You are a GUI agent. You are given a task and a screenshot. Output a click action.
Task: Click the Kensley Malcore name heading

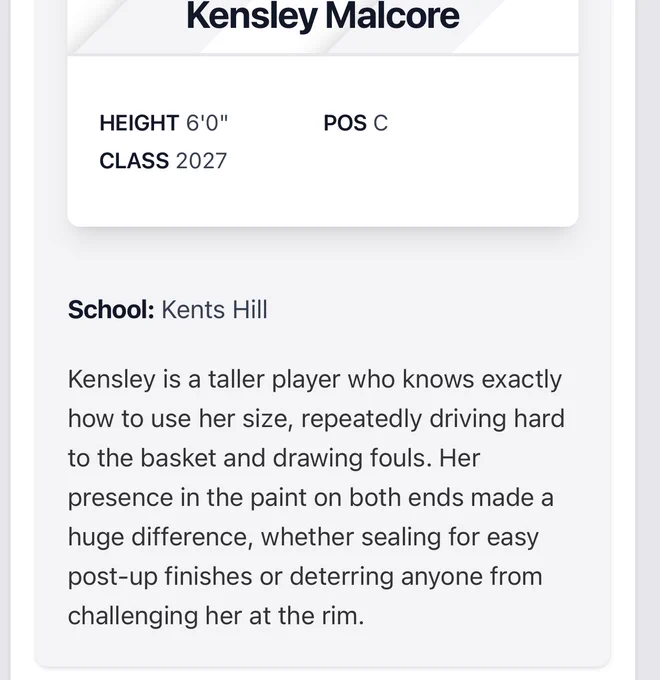[323, 16]
